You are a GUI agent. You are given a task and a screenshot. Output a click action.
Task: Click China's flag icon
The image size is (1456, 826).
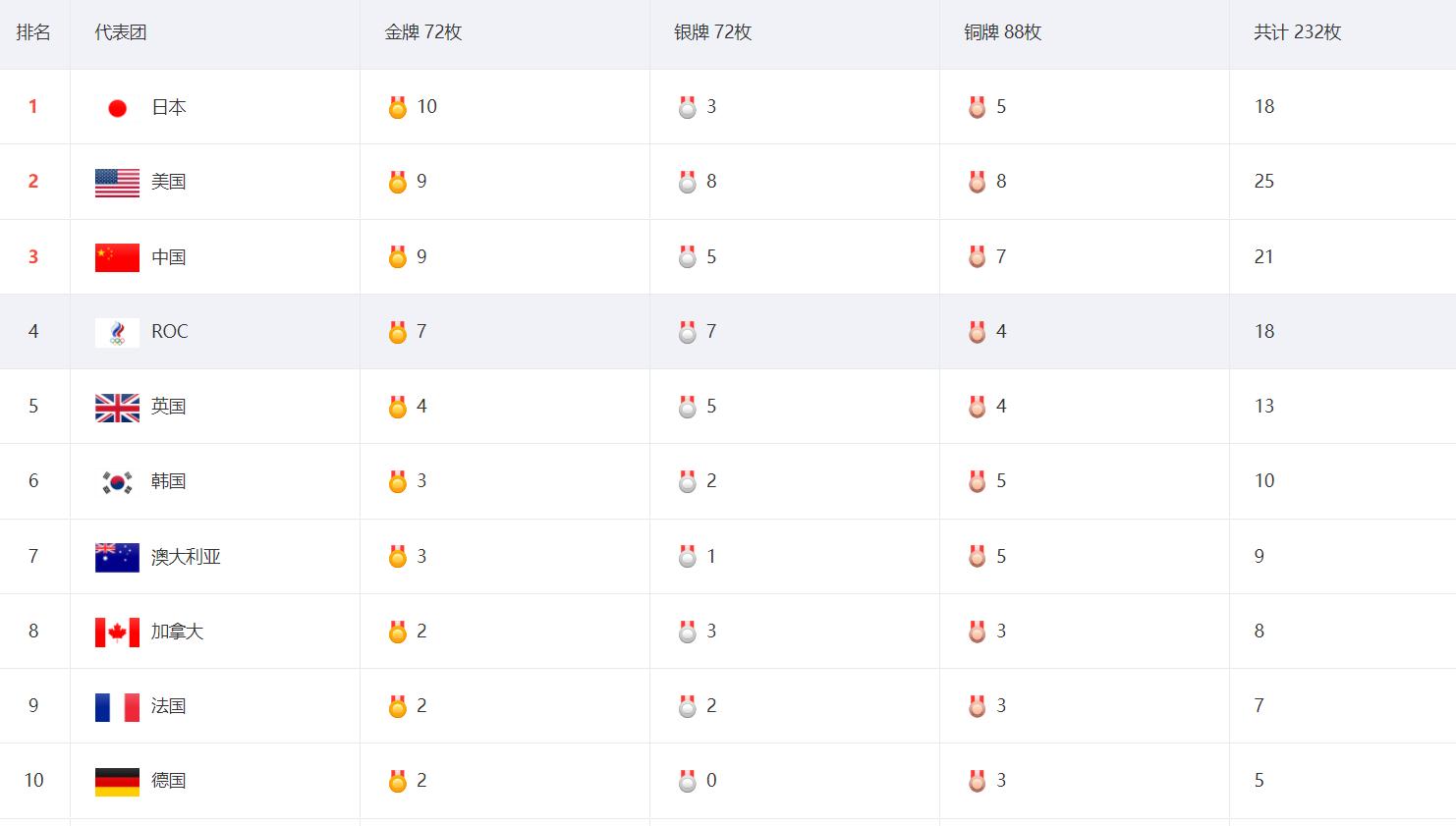tap(117, 257)
